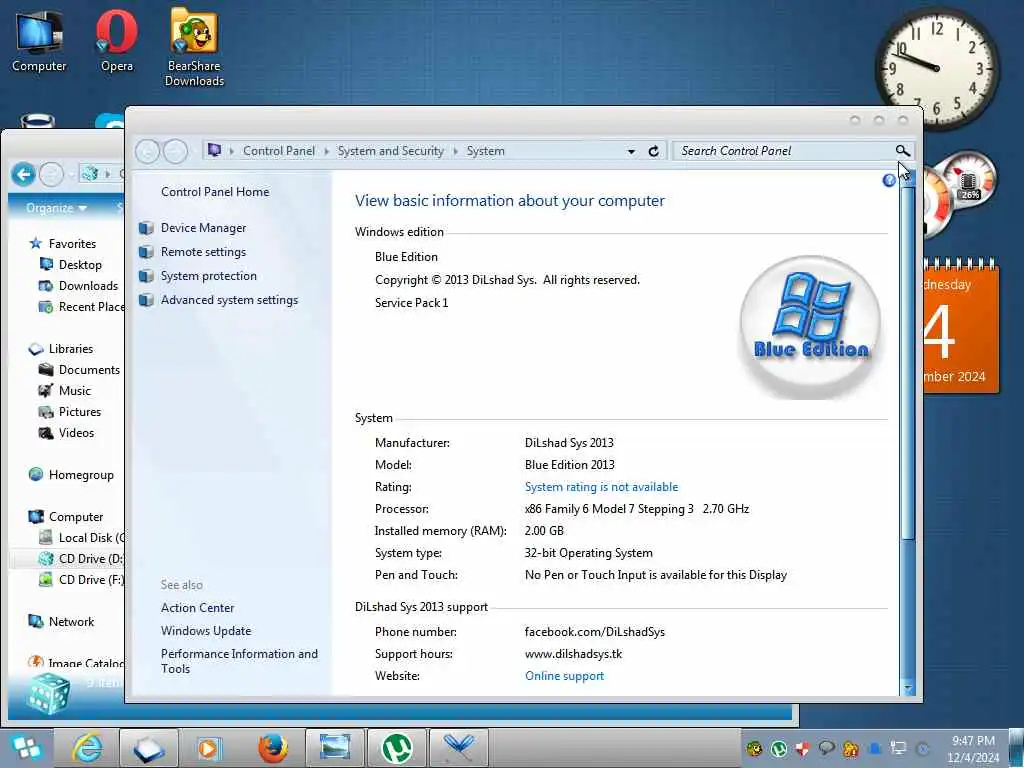Launch Firefox from taskbar

272,748
